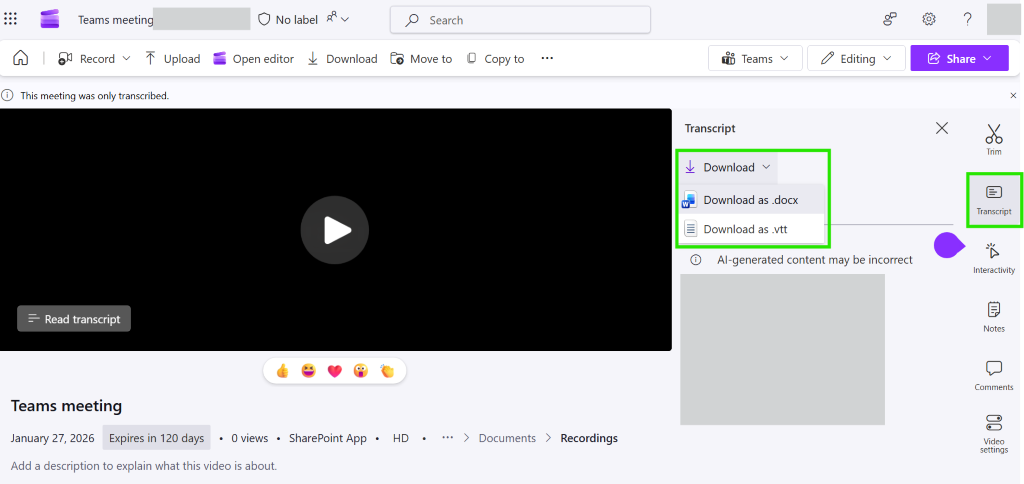Open the Help question mark
The image size is (1024, 484).
[x=968, y=20]
